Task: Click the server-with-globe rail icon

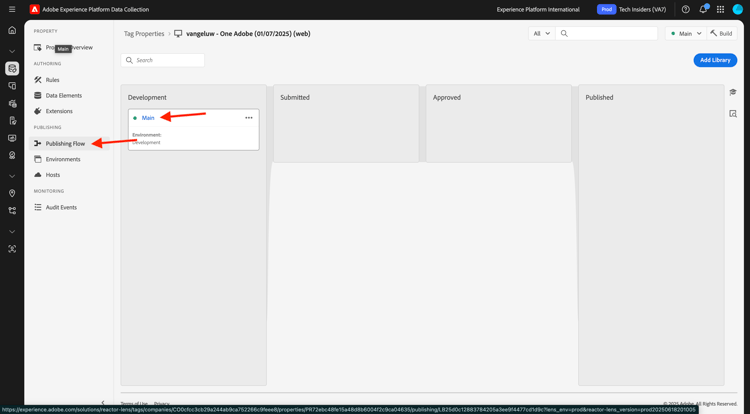Action: pyautogui.click(x=12, y=104)
